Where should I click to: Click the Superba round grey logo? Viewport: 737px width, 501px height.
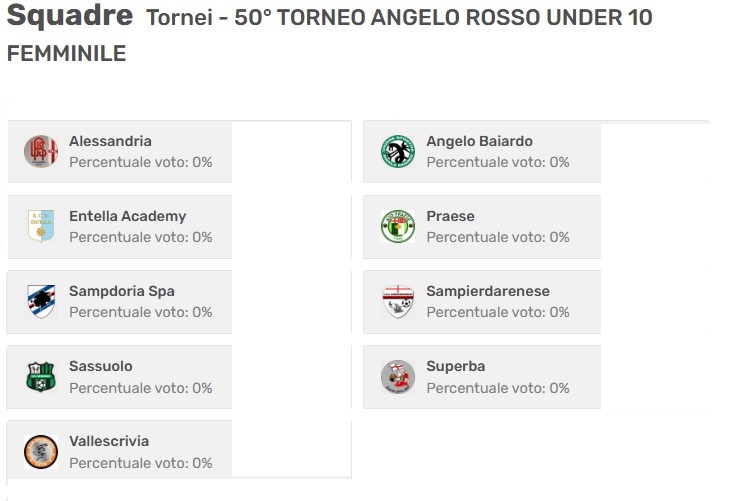tap(398, 376)
